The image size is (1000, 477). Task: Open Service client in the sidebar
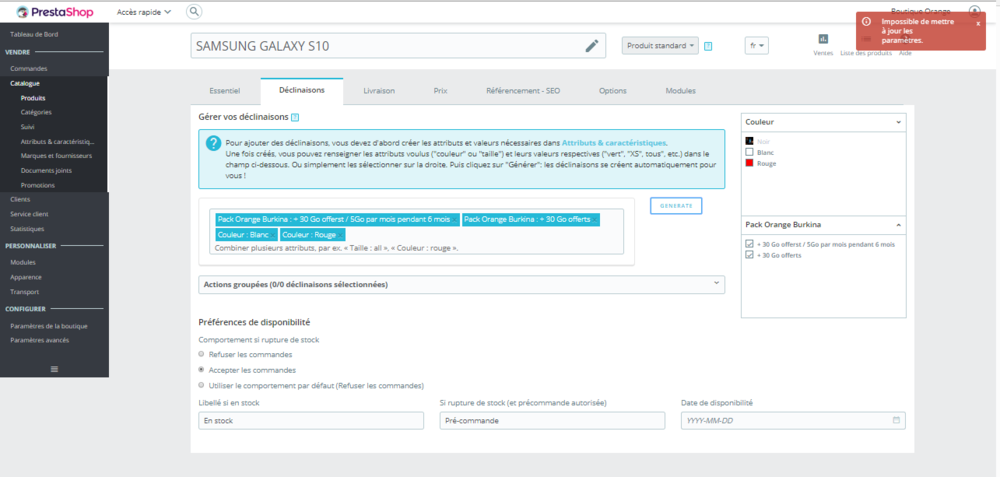(x=29, y=214)
